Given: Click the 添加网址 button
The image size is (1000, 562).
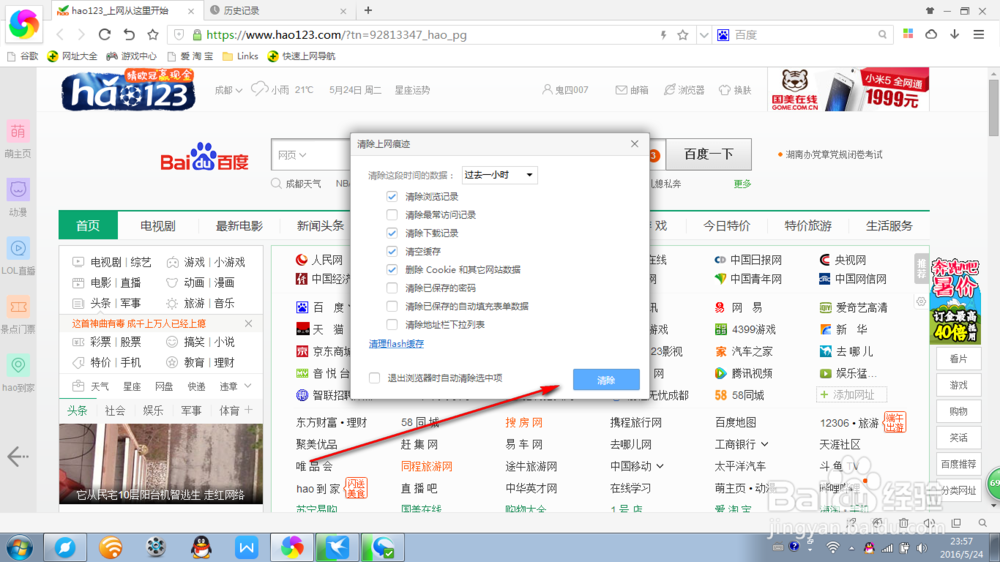Looking at the screenshot, I should pos(852,395).
